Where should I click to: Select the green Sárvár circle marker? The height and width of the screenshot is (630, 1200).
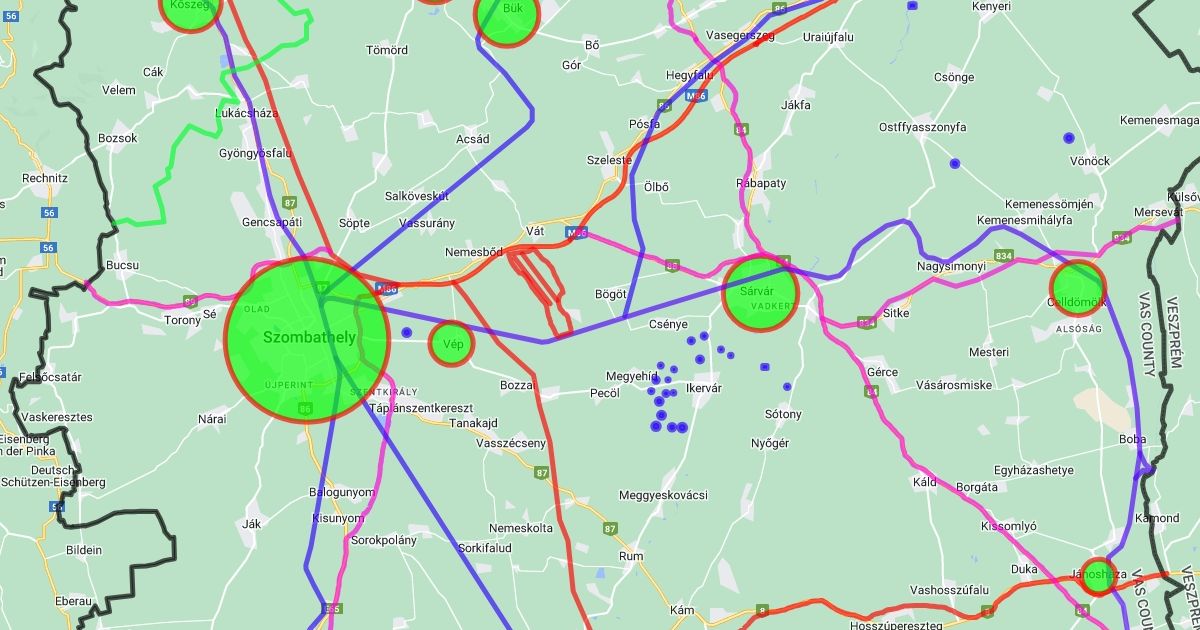click(760, 293)
